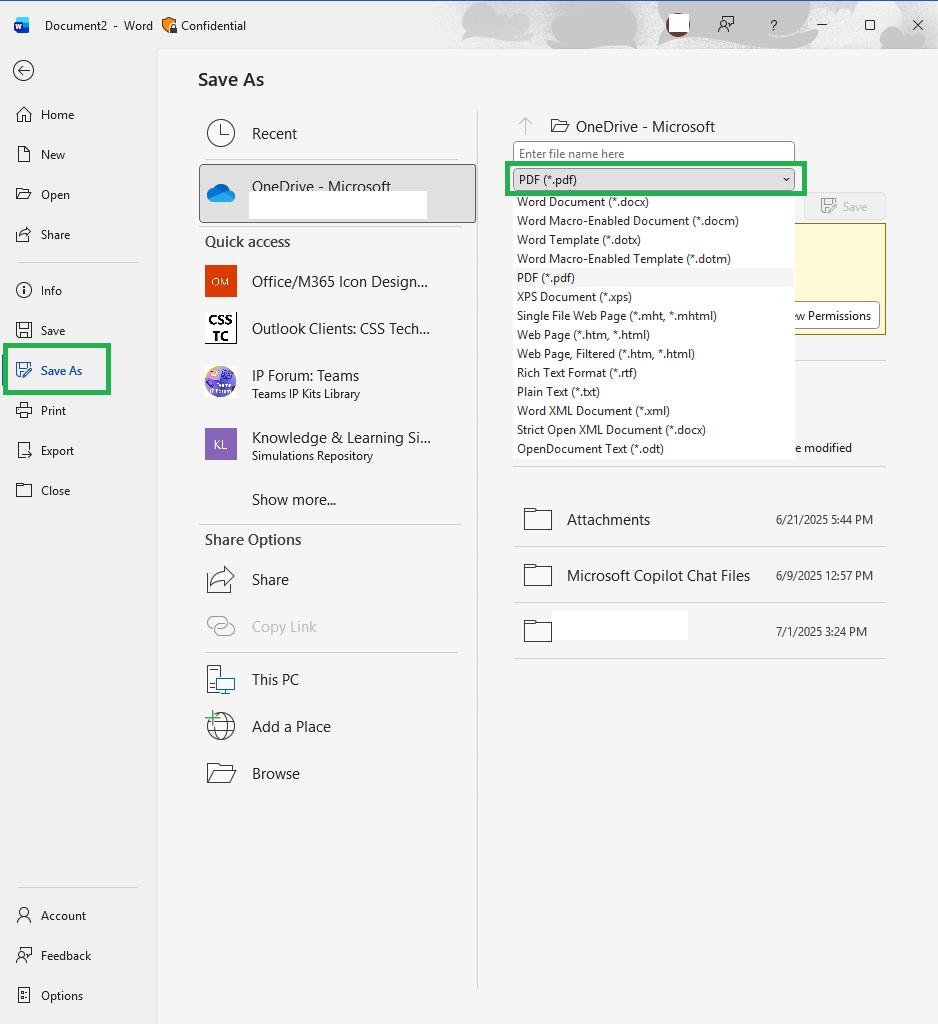Screen dimensions: 938x1024
Task: Select OpenDocument Text (*.odt) format
Action: 654,448
